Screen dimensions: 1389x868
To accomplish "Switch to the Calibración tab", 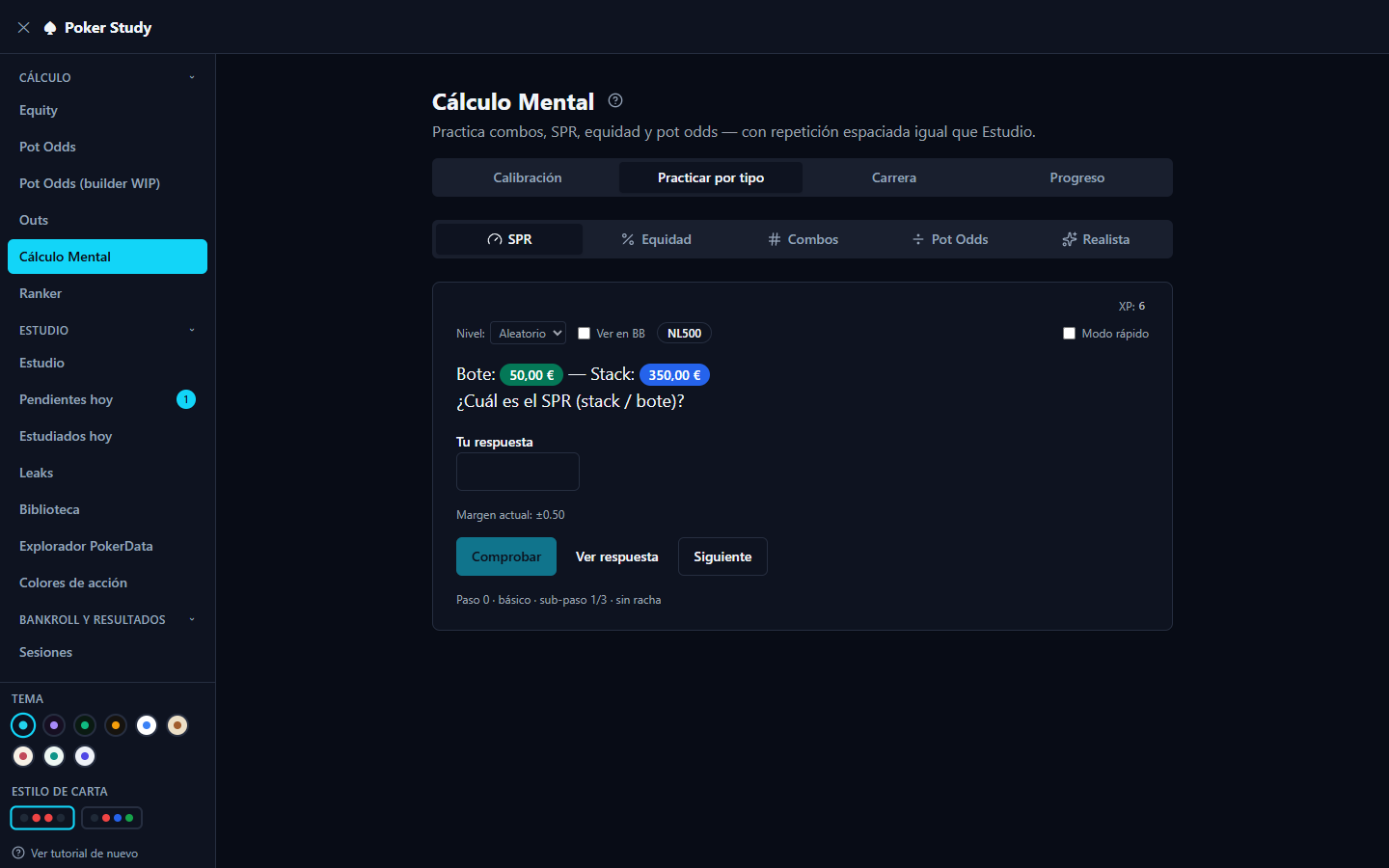I will 528,177.
